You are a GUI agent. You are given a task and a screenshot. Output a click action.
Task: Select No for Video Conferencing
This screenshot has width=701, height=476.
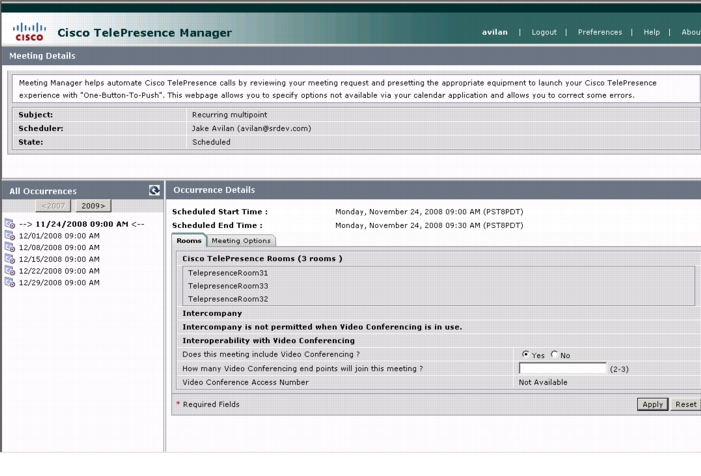click(x=554, y=354)
